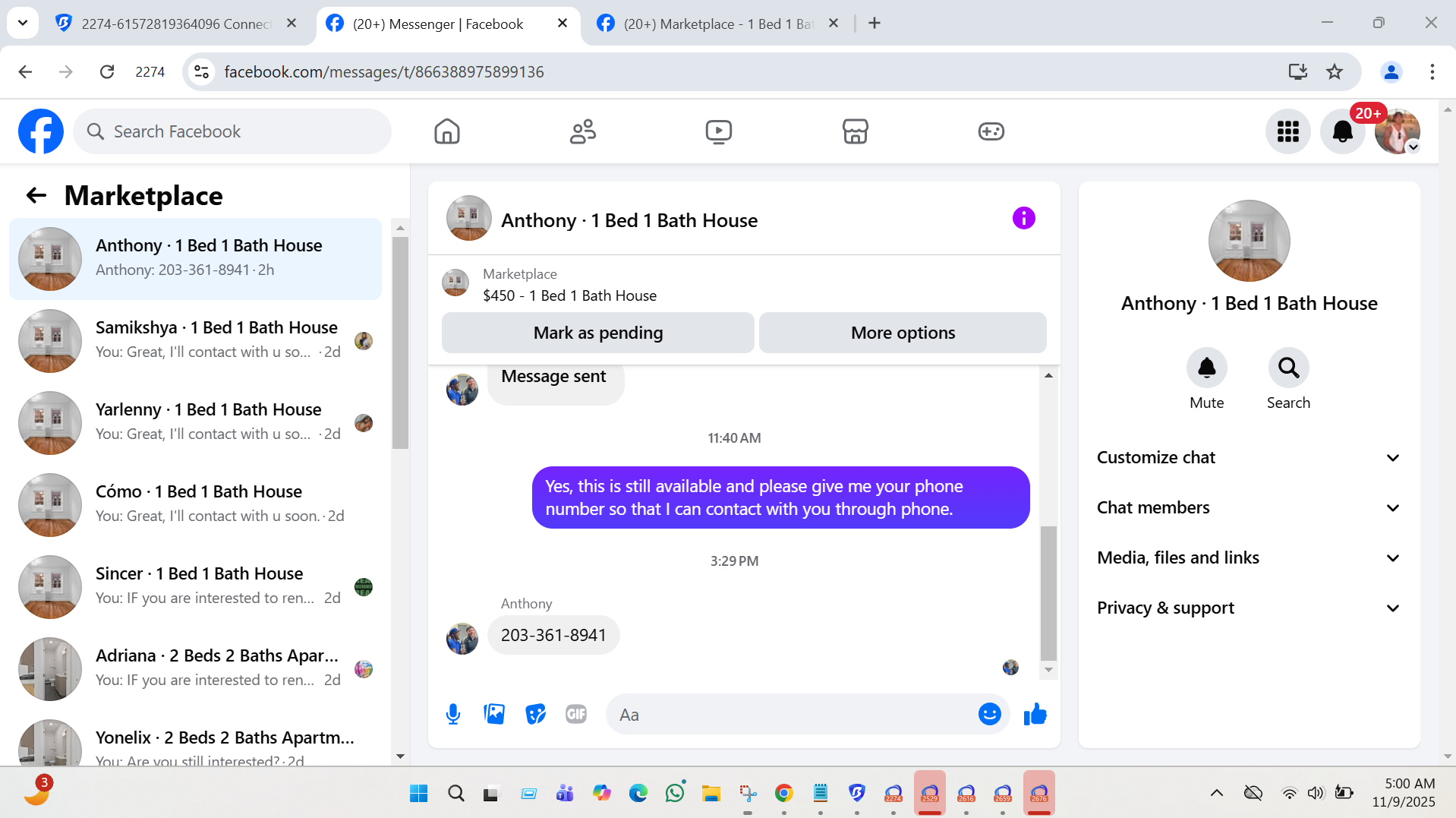
Task: Click back arrow next to Marketplace heading
Action: click(x=36, y=196)
